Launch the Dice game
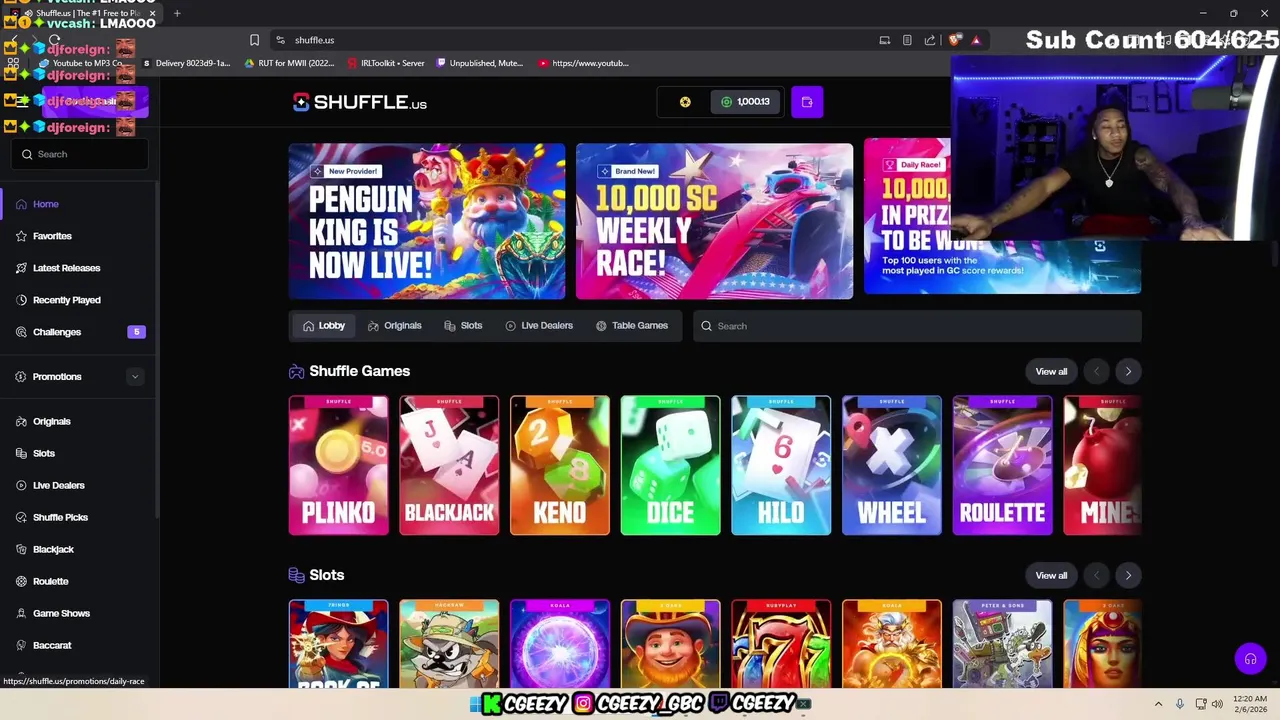Viewport: 1280px width, 720px height. tap(670, 466)
